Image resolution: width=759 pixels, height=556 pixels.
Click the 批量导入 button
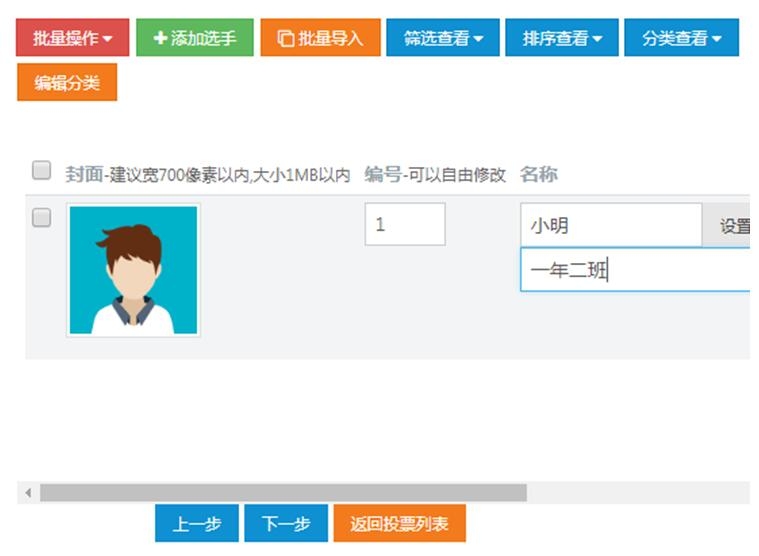pos(320,38)
